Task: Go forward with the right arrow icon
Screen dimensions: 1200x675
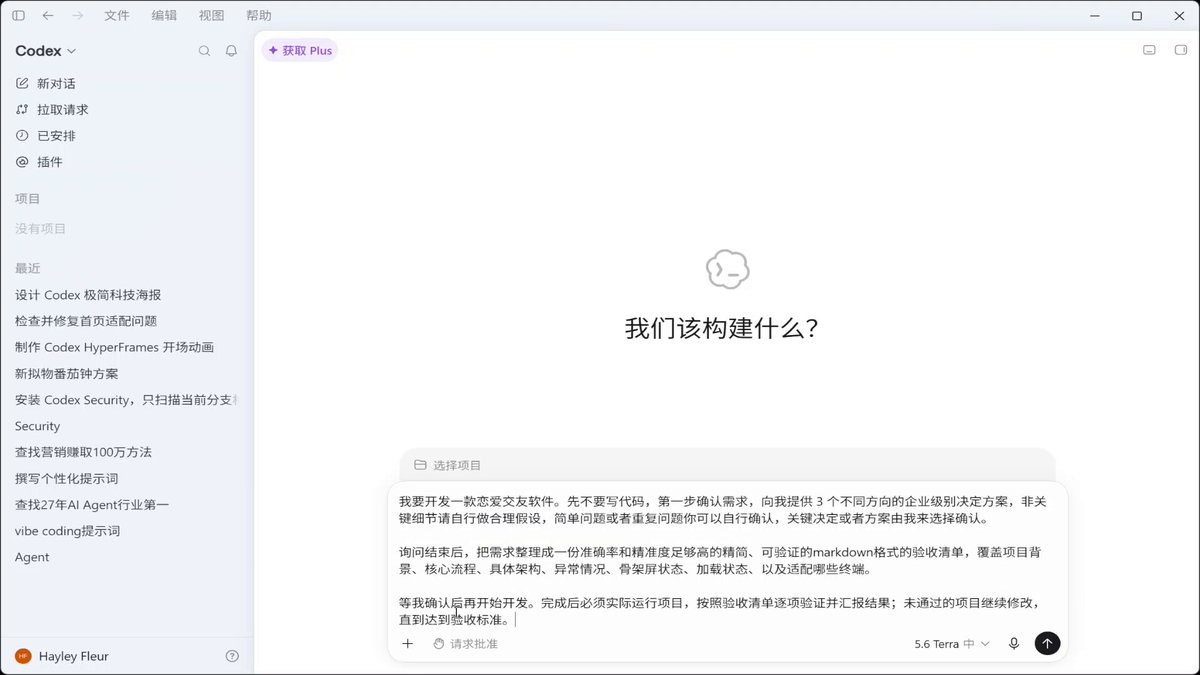Action: 78,16
